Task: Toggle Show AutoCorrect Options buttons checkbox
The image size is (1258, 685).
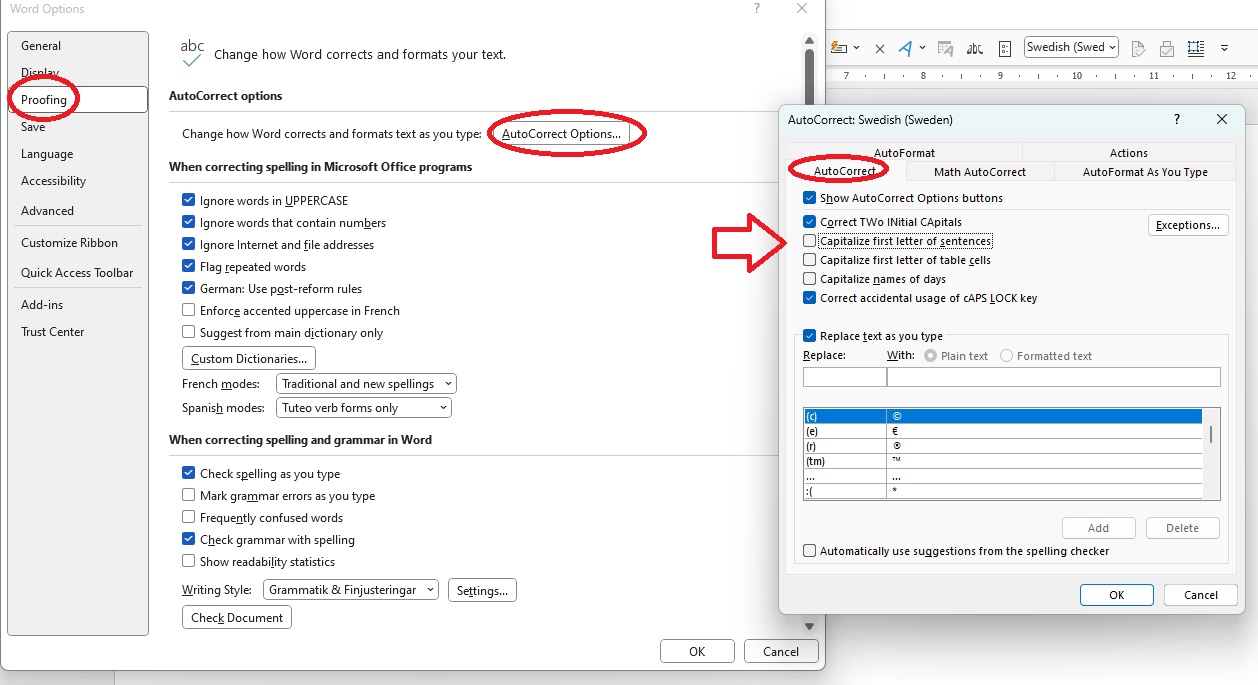Action: 810,198
